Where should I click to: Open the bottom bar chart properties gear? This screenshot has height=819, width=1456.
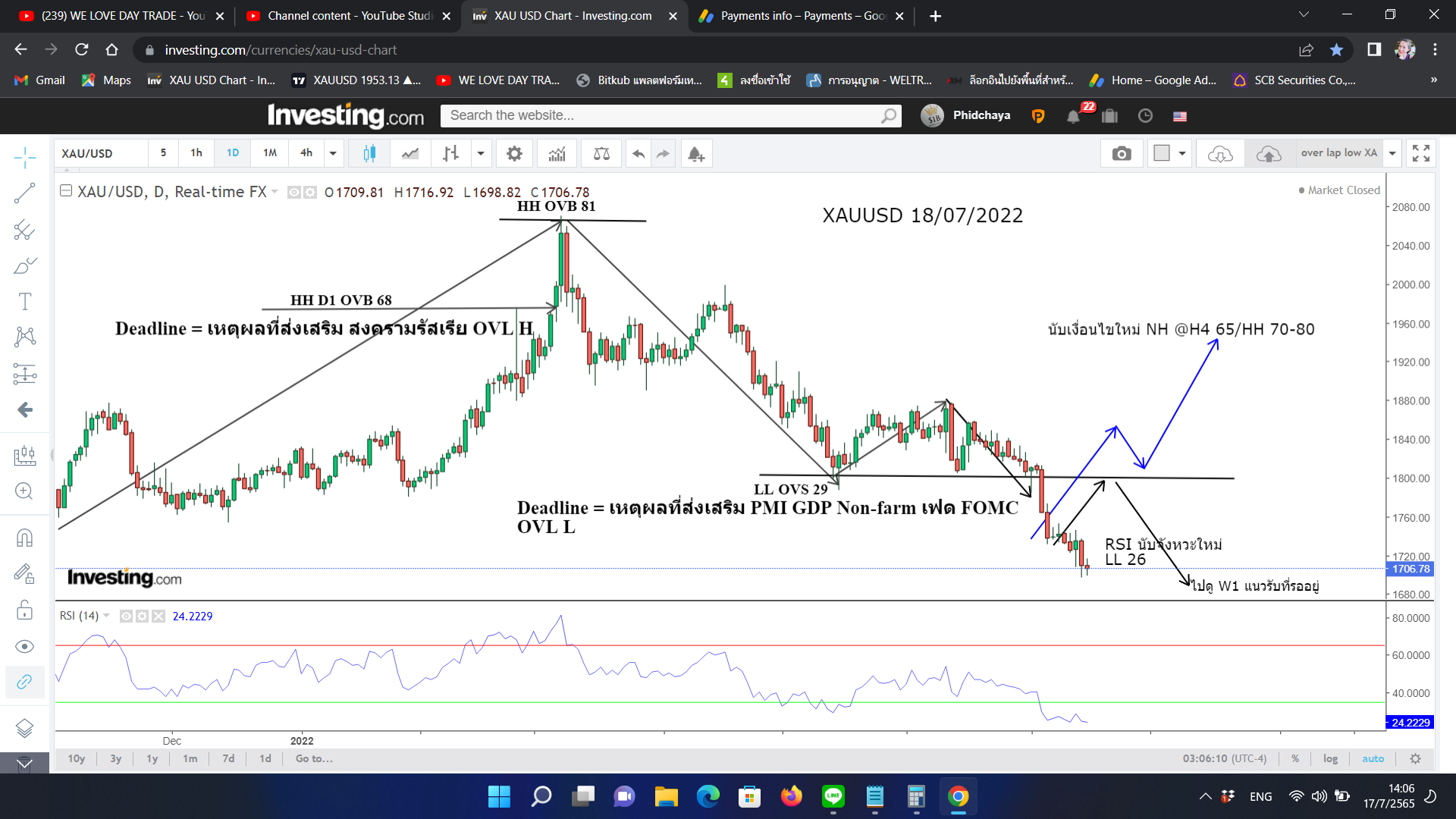click(x=1415, y=759)
